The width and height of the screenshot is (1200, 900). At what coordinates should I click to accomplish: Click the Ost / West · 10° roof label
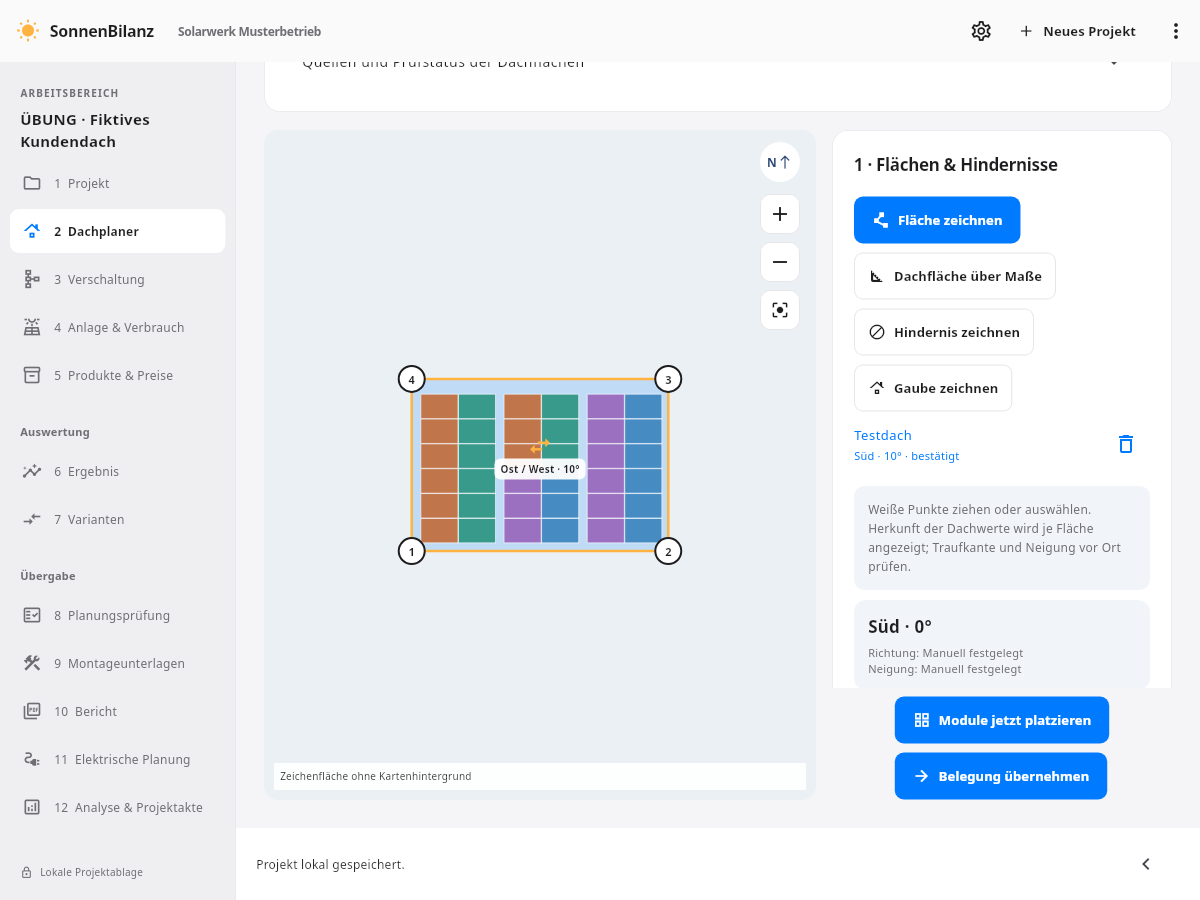pos(540,469)
